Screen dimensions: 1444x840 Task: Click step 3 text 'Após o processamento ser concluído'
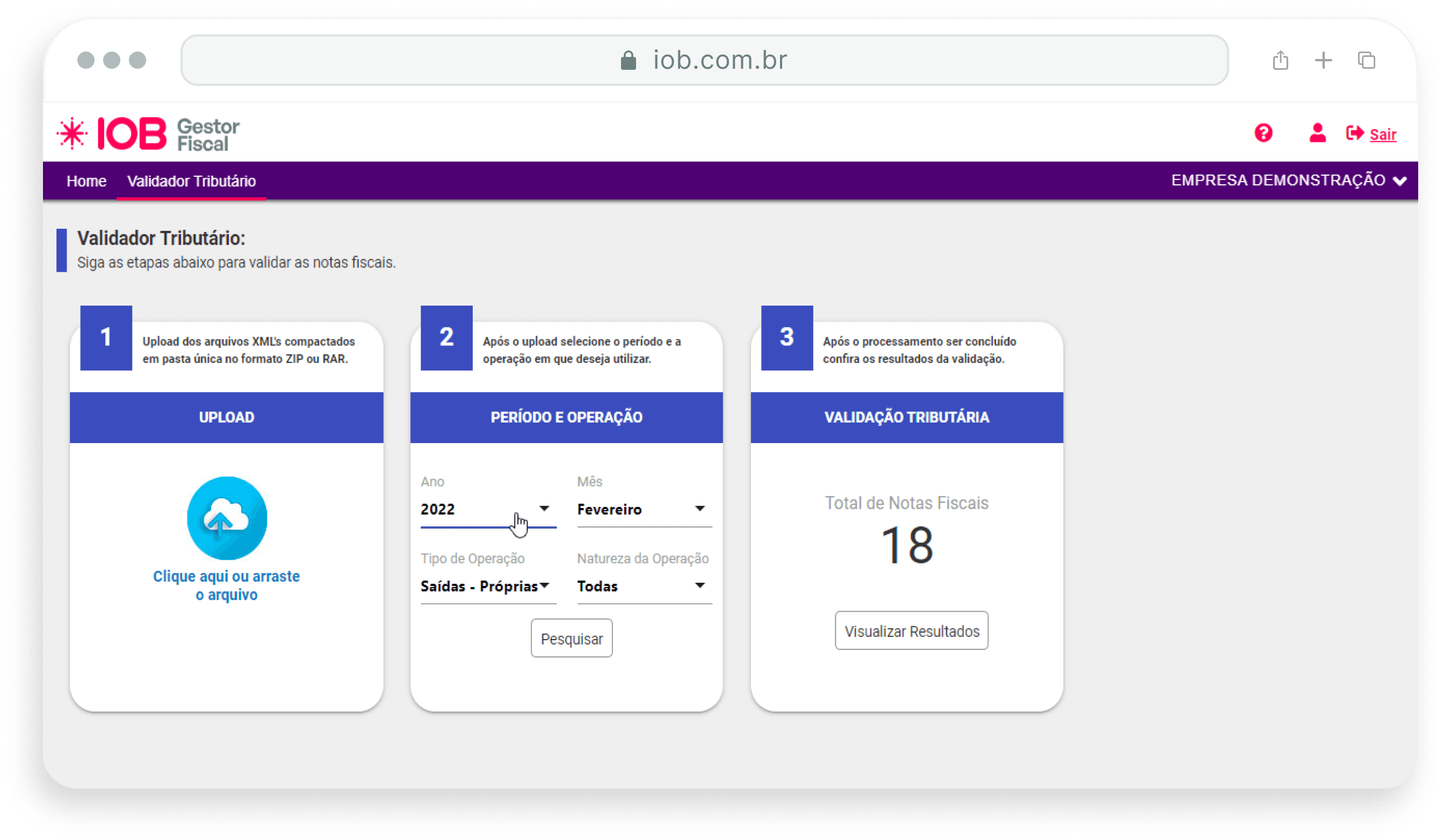[919, 350]
